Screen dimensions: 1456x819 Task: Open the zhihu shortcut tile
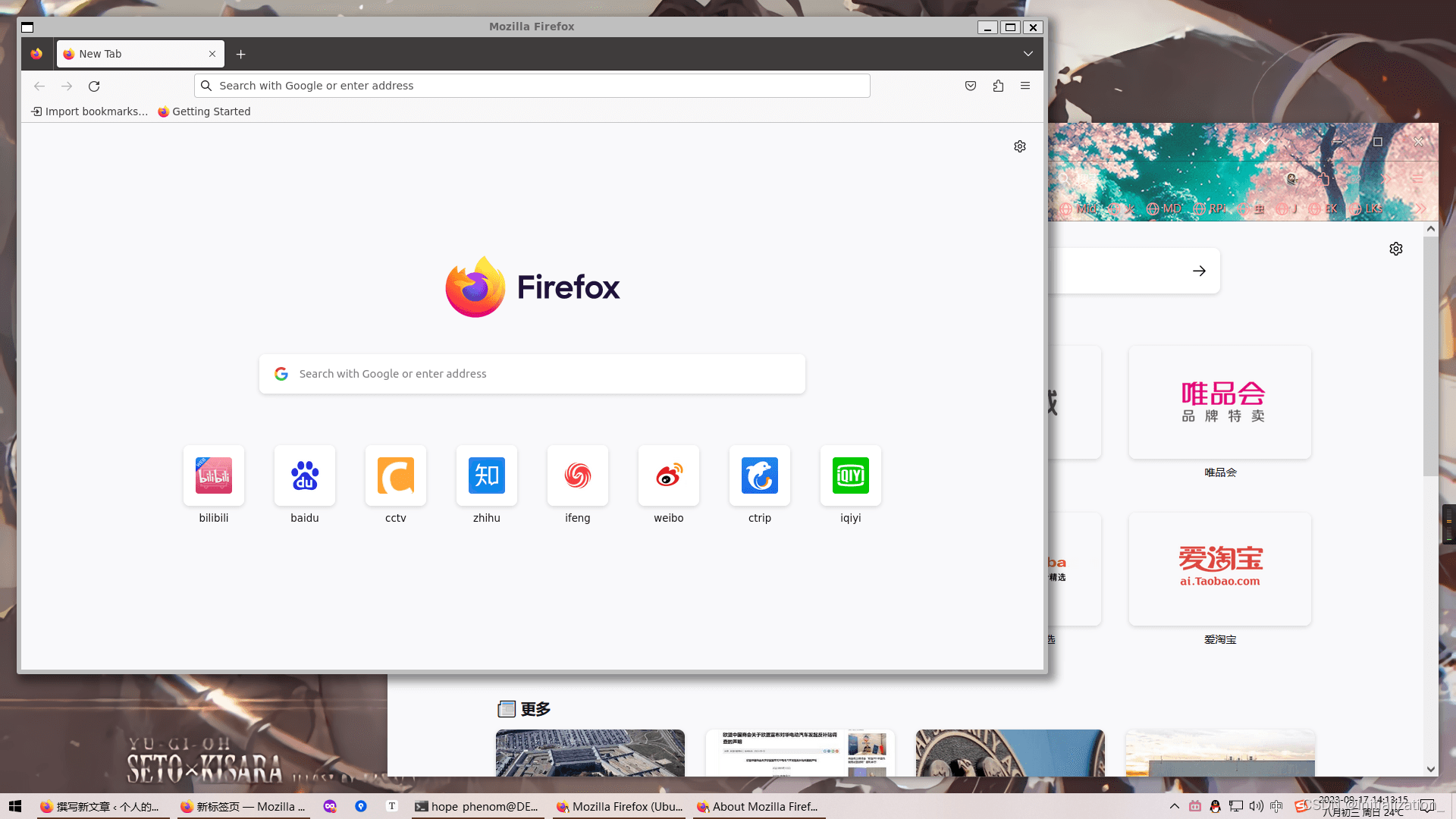[487, 476]
